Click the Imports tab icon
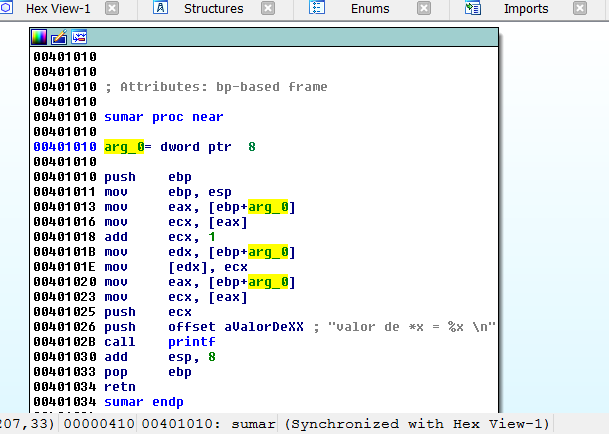 click(x=474, y=9)
